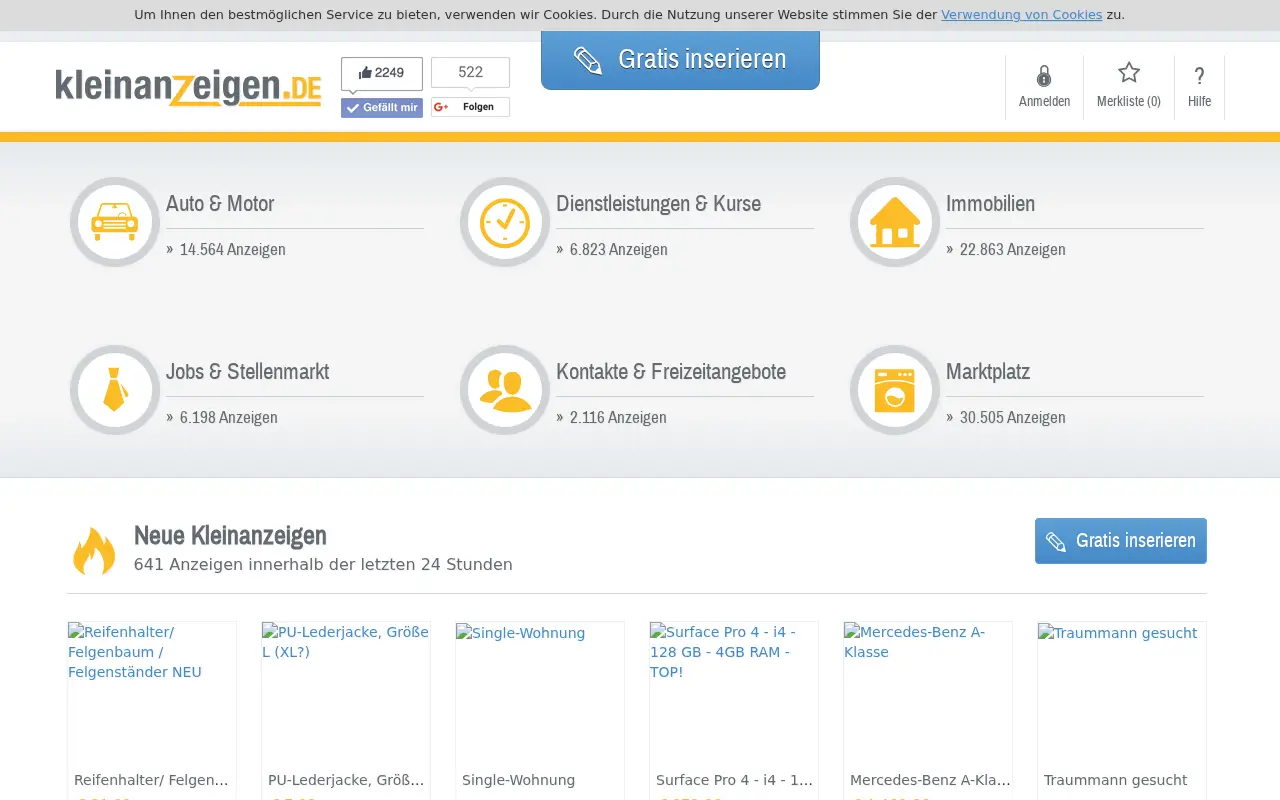The width and height of the screenshot is (1280, 800).
Task: Click the kleinanzeigen.de logo
Action: (x=188, y=88)
